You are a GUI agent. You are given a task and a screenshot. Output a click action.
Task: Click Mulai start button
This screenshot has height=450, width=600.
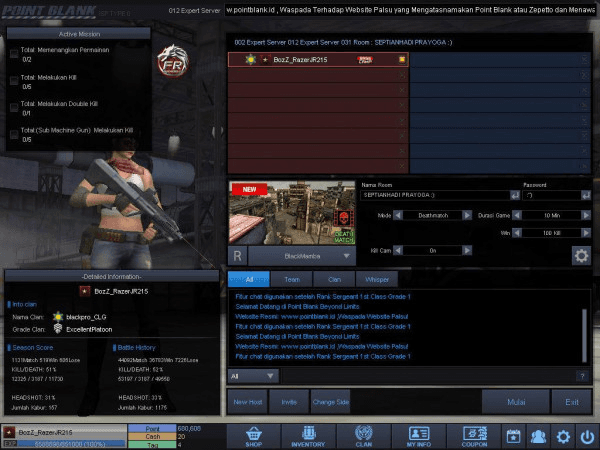[x=516, y=402]
